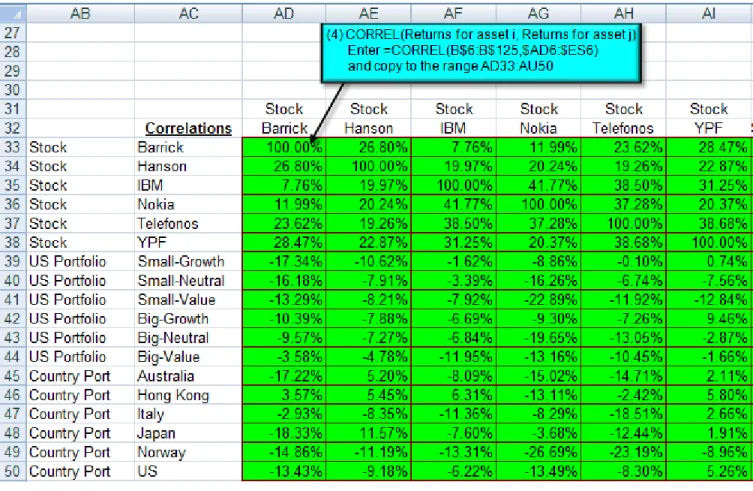
Task: Click the YPF column heading in row 32
Action: click(x=709, y=128)
